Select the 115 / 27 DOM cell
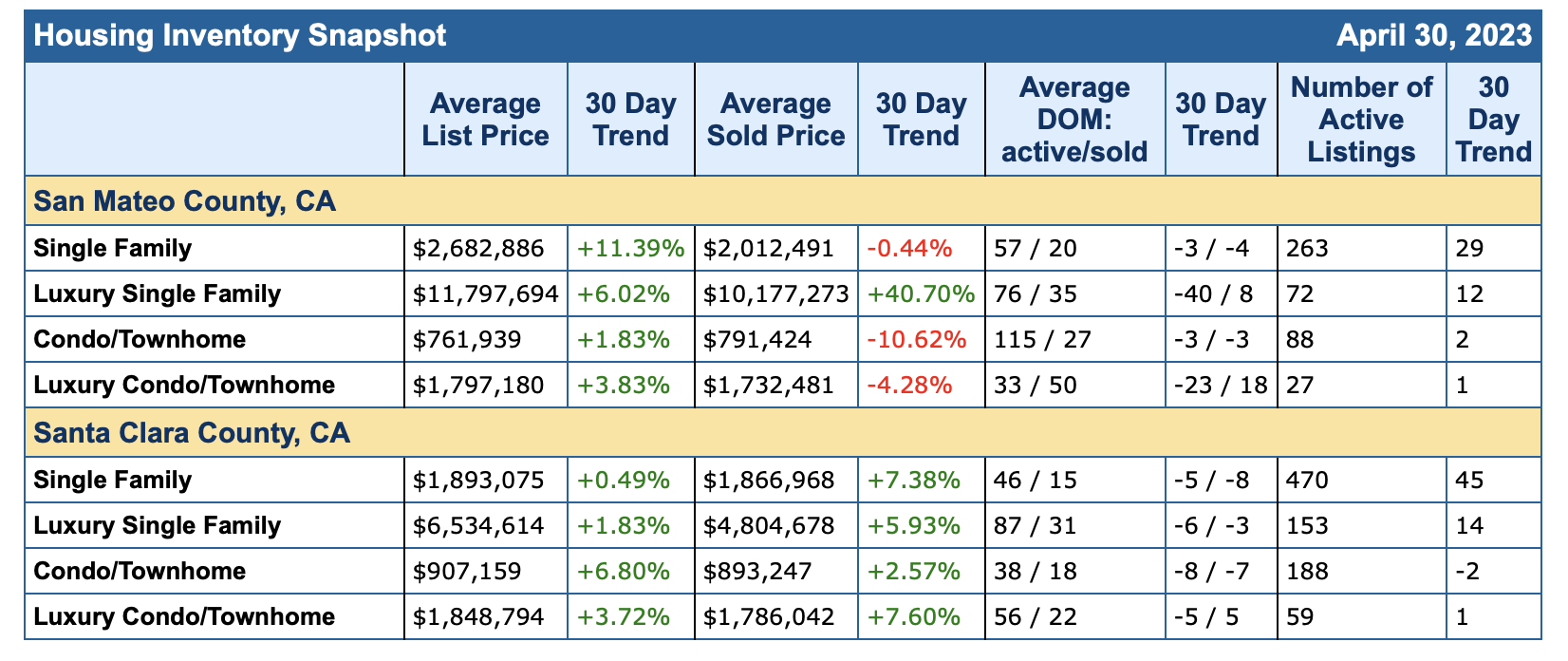1568x661 pixels. point(1042,340)
